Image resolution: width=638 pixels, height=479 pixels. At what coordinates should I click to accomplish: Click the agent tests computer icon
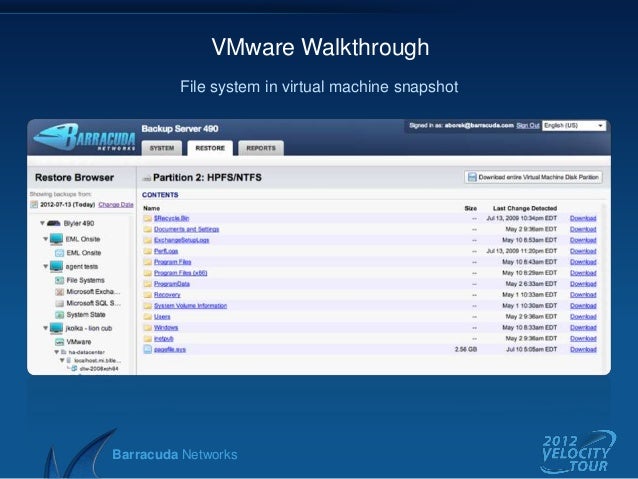point(57,267)
